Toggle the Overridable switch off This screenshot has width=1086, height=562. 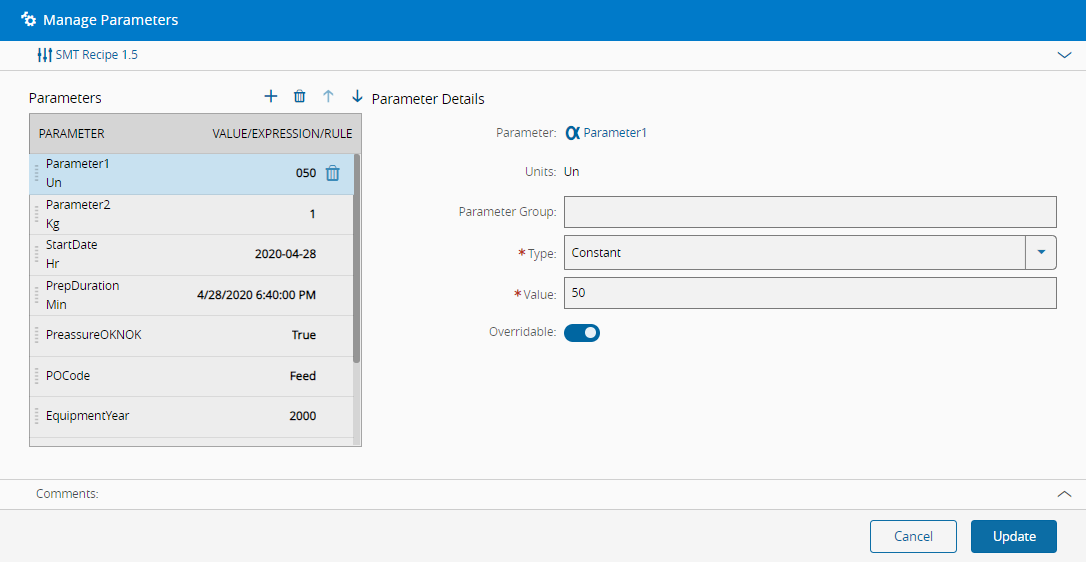coord(582,333)
